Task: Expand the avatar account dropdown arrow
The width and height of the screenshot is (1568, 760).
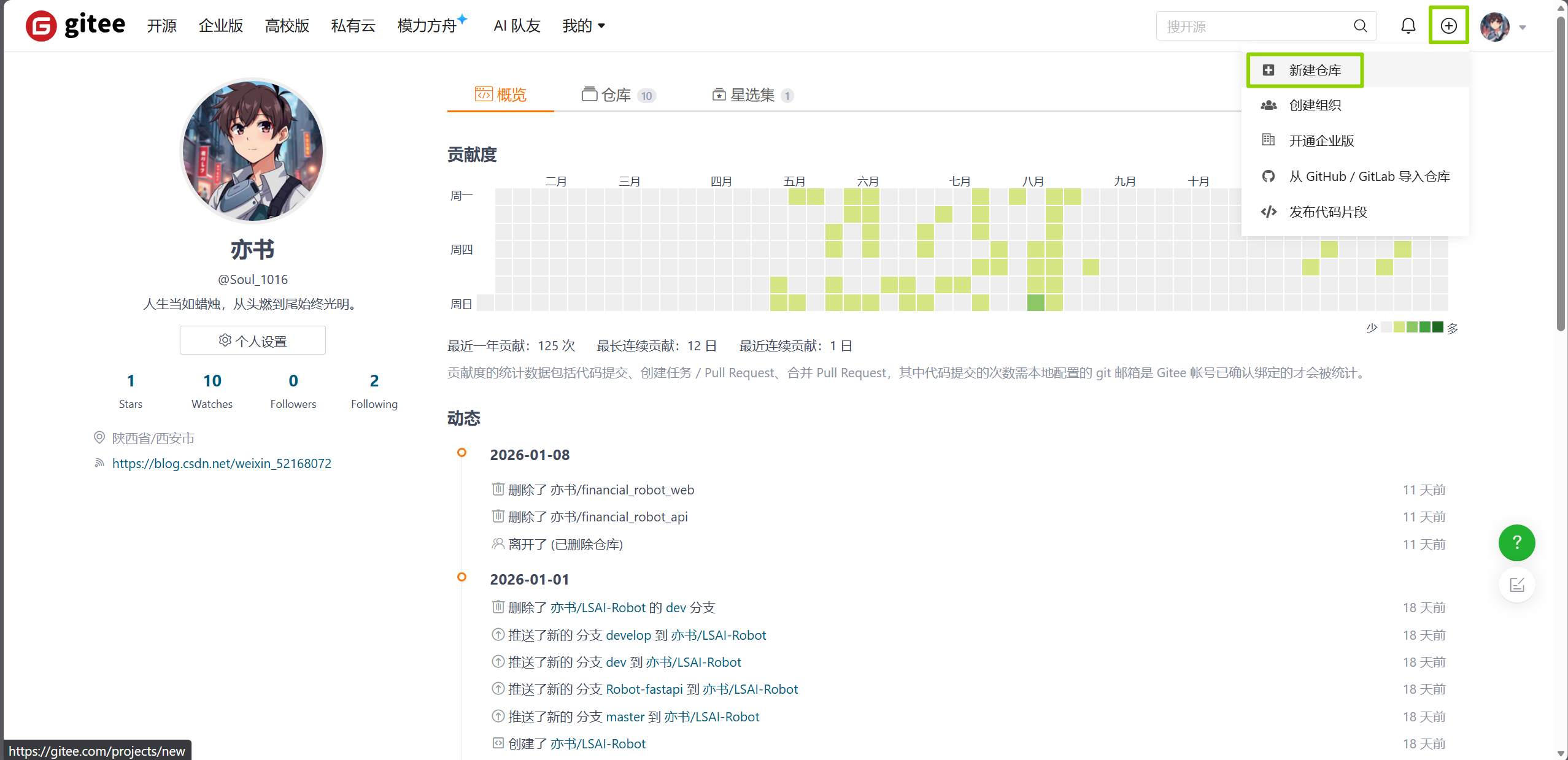Action: (x=1523, y=28)
